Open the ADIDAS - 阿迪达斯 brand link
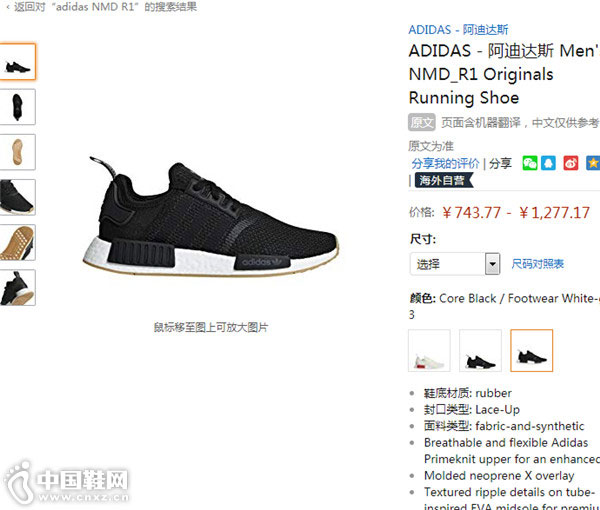This screenshot has width=600, height=510. (x=458, y=30)
